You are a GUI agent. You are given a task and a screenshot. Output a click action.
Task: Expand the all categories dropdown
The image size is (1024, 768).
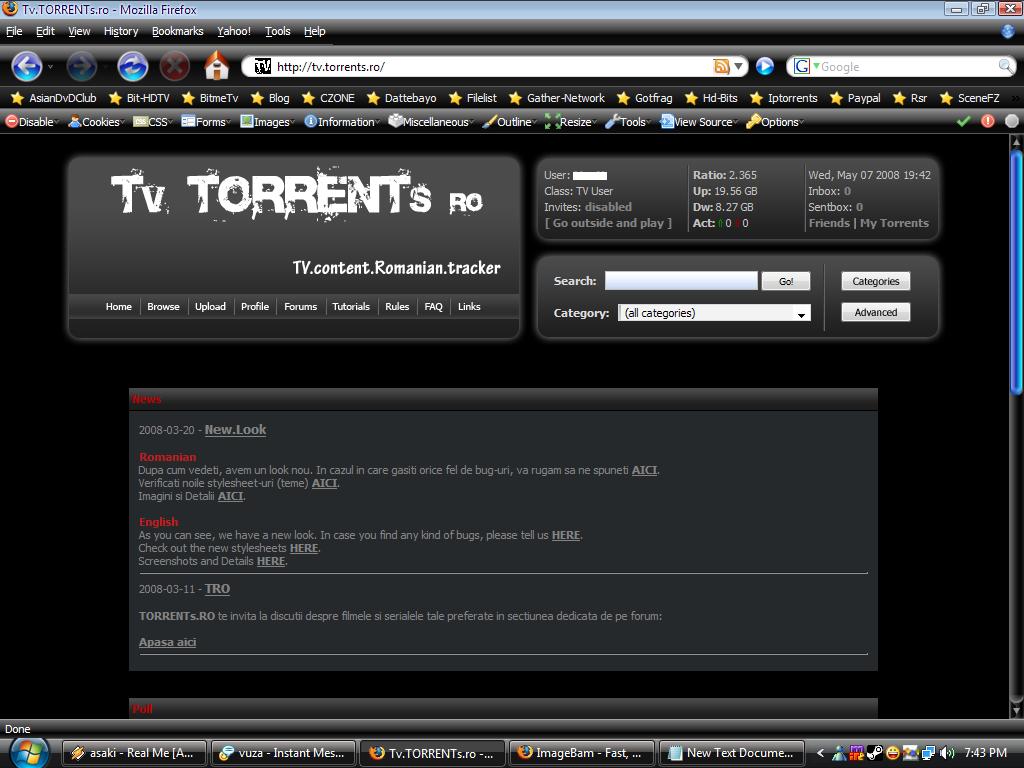pos(714,313)
